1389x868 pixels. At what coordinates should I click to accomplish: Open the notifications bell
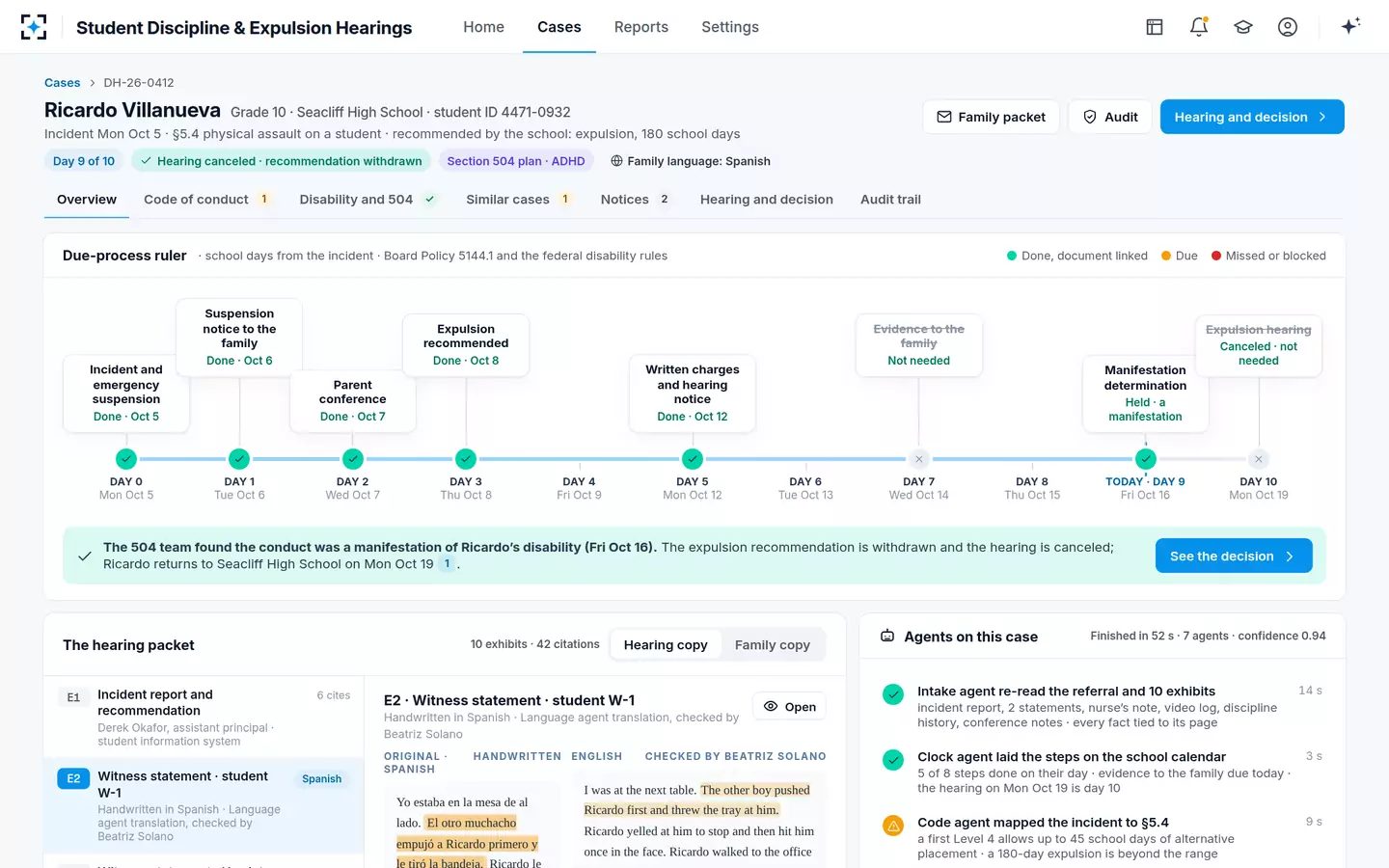pos(1199,27)
